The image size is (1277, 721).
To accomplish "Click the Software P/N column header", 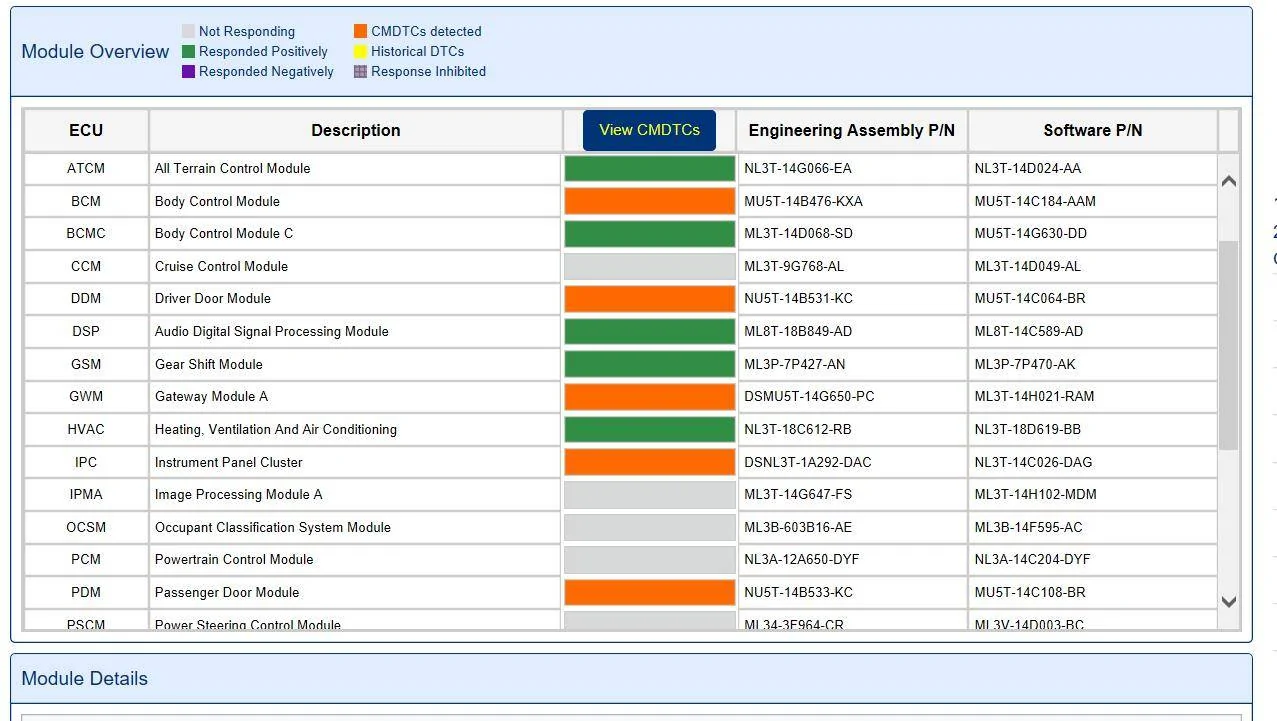I will tap(1092, 130).
